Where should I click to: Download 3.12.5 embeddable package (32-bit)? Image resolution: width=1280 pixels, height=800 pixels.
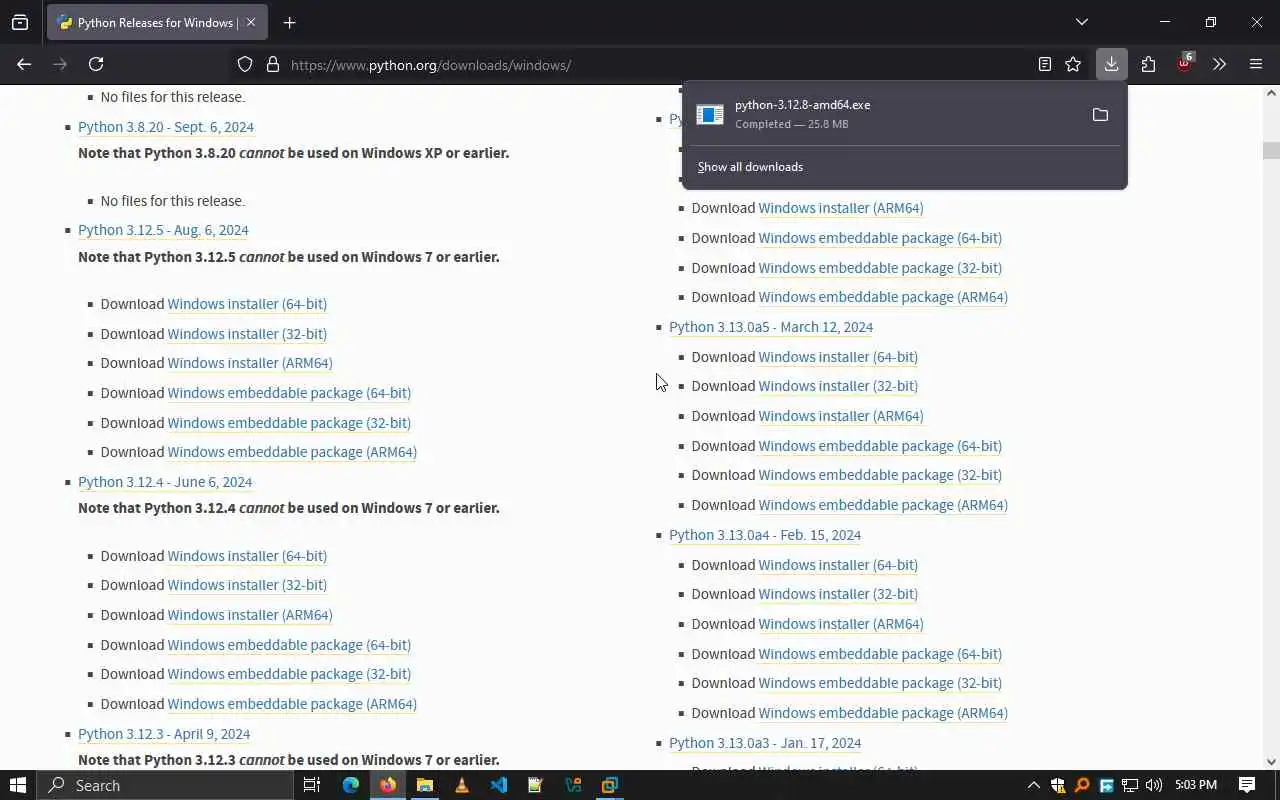pyautogui.click(x=289, y=423)
